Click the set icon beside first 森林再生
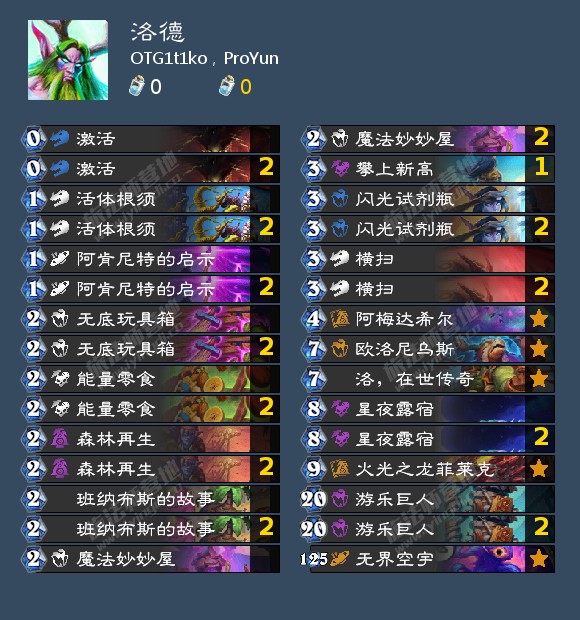 tap(60, 439)
